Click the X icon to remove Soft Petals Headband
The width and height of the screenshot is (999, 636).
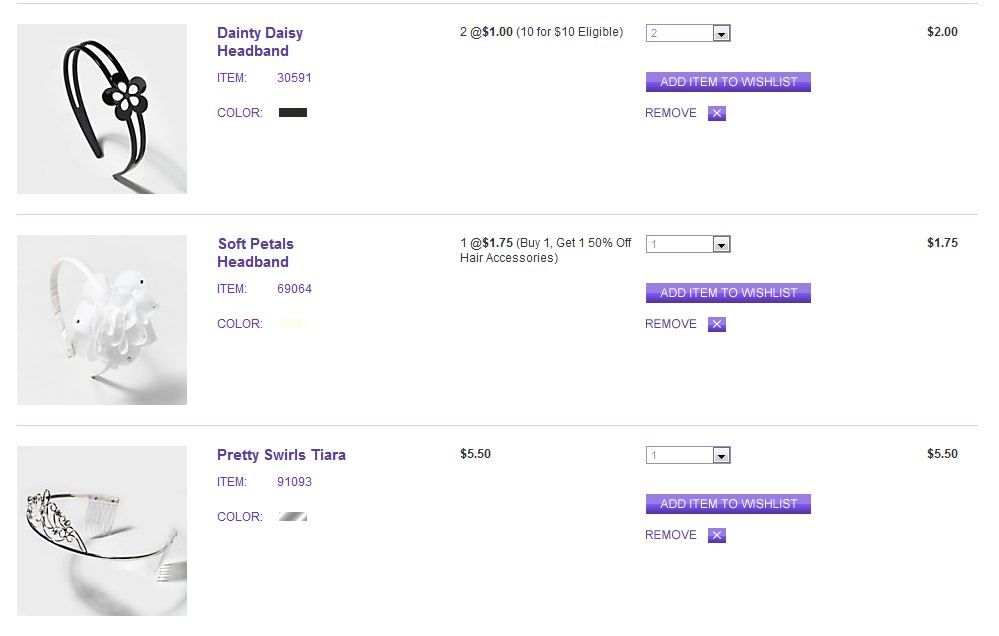click(716, 324)
